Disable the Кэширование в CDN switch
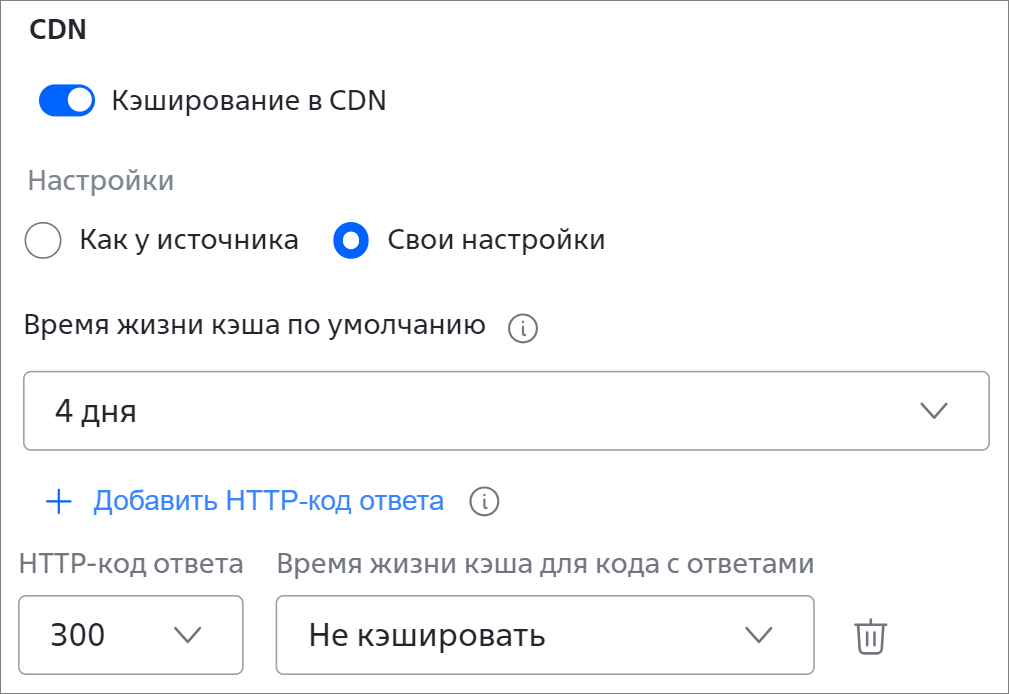Image resolution: width=1009 pixels, height=694 pixels. point(67,100)
